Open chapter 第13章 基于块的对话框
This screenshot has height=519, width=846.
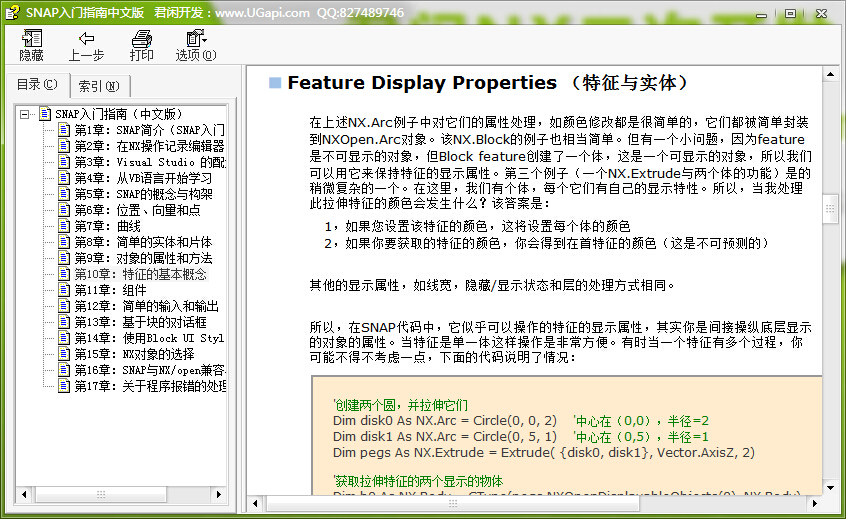click(140, 322)
